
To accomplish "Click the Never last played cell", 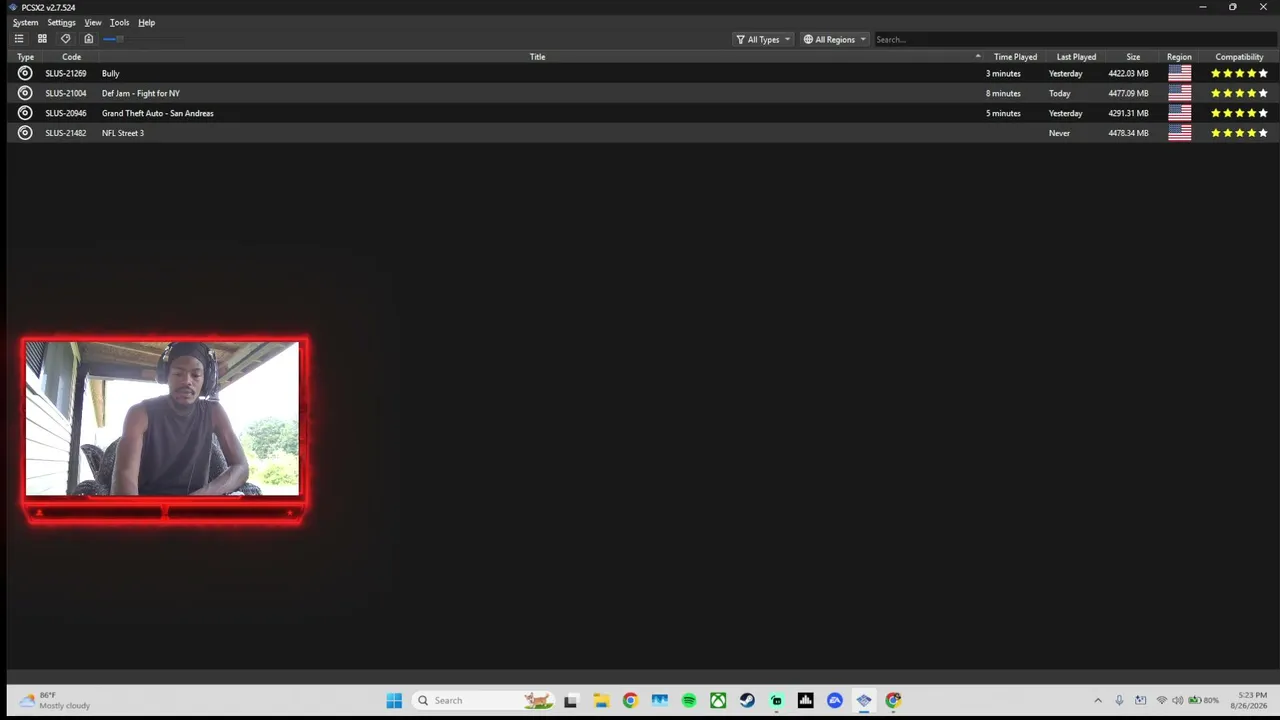I will pyautogui.click(x=1059, y=133).
